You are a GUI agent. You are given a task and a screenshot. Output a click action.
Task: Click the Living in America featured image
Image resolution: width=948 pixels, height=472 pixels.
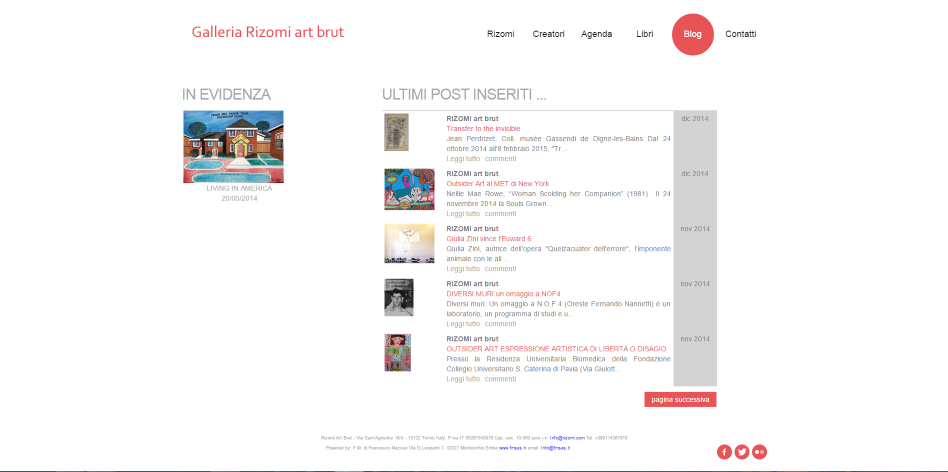coord(233,147)
